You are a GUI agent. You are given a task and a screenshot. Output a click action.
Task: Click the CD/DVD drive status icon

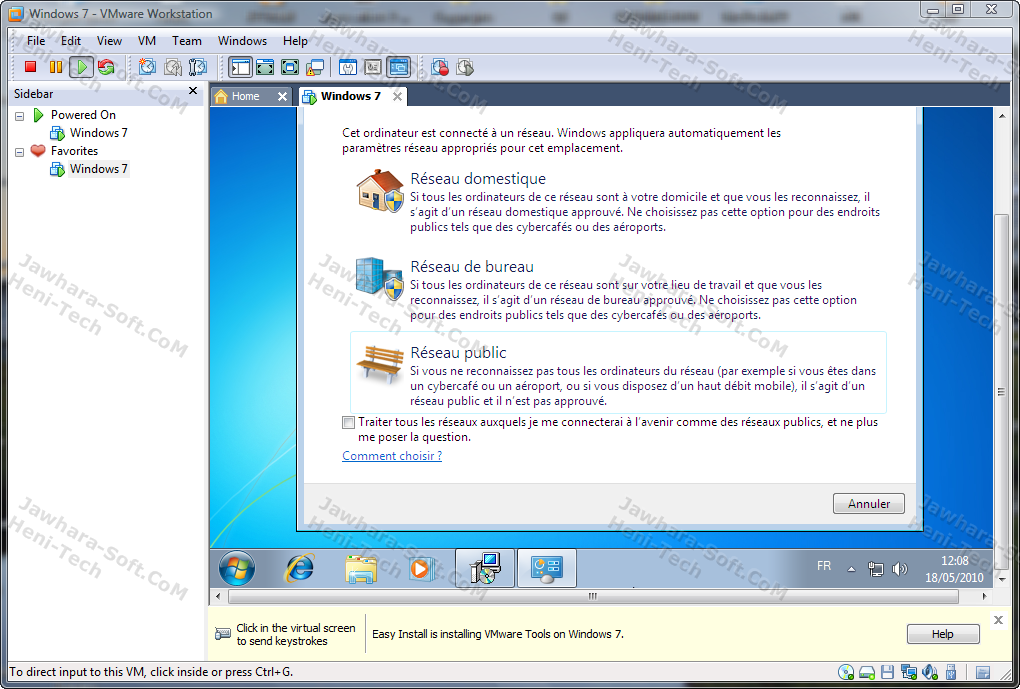tap(846, 672)
